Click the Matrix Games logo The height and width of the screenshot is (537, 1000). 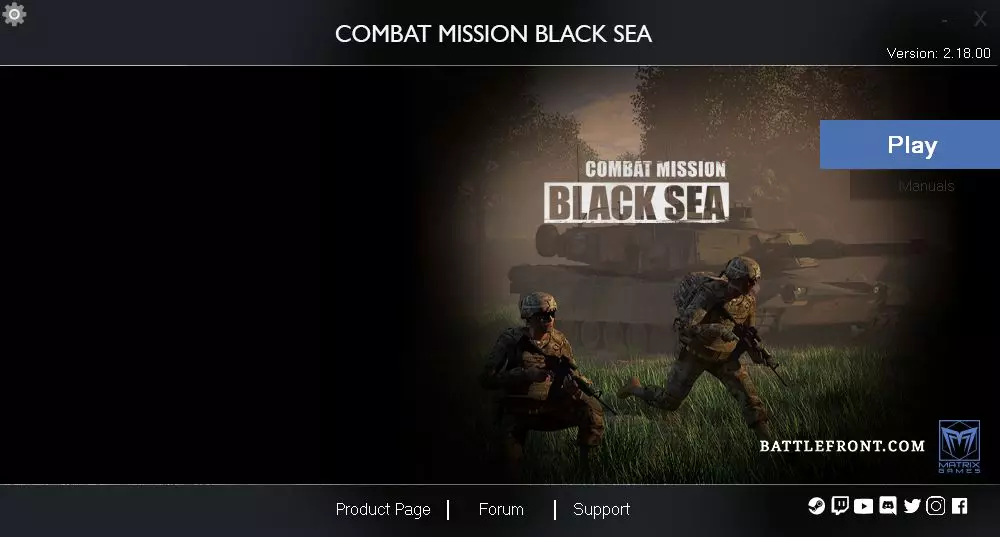pyautogui.click(x=959, y=446)
